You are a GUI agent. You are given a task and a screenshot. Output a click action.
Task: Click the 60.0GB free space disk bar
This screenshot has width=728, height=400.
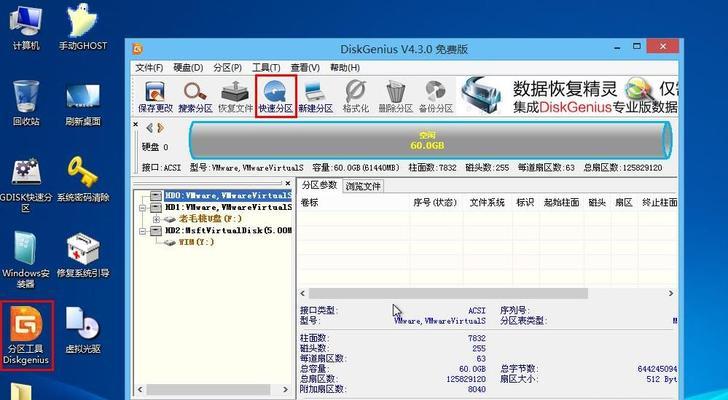(430, 139)
